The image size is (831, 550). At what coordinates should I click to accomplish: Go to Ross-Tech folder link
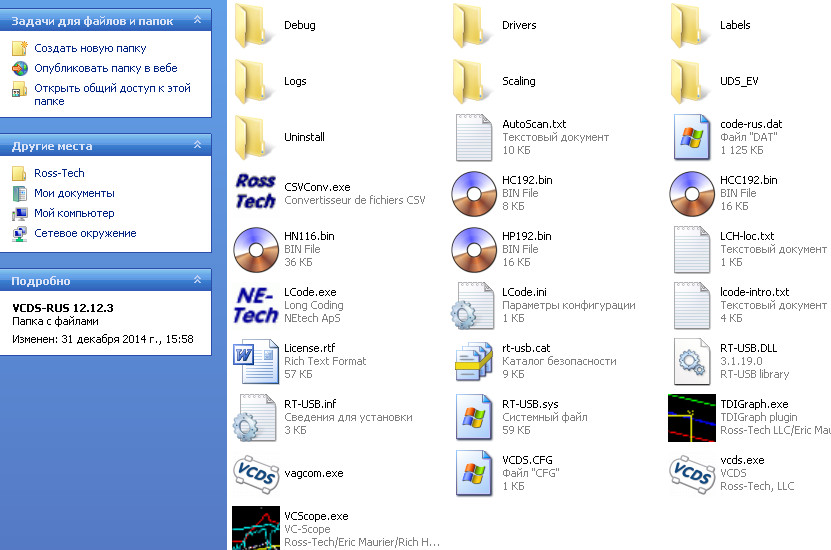coord(59,173)
